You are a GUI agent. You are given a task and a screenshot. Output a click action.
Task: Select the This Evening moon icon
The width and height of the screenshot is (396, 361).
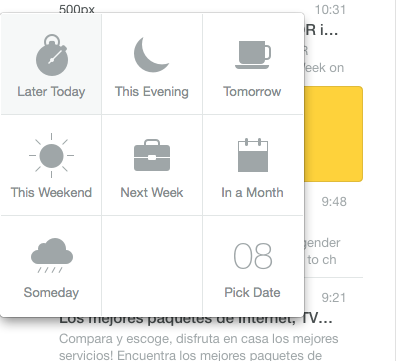(x=151, y=54)
